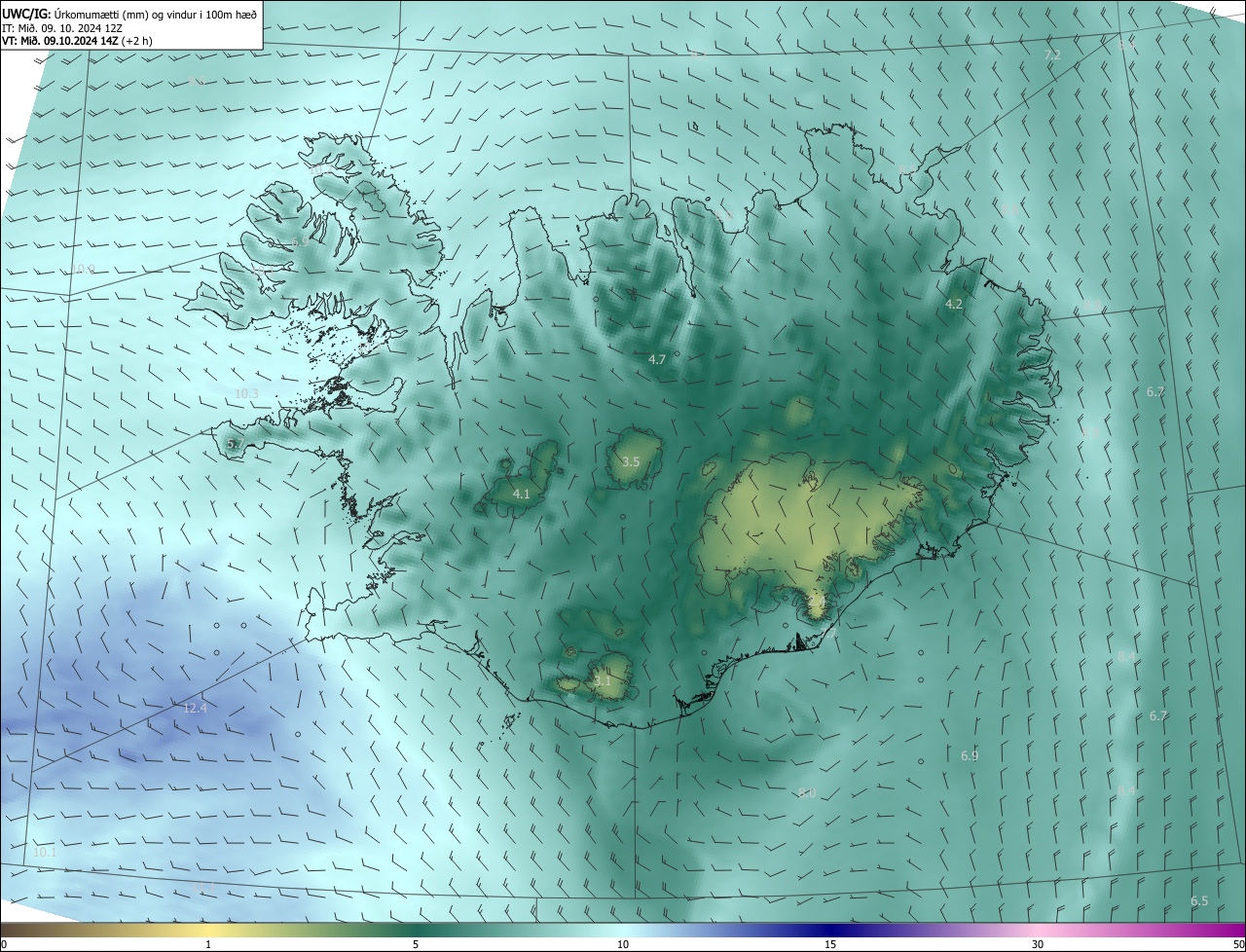Click the 7.2 value in the northeast sea

[1052, 55]
